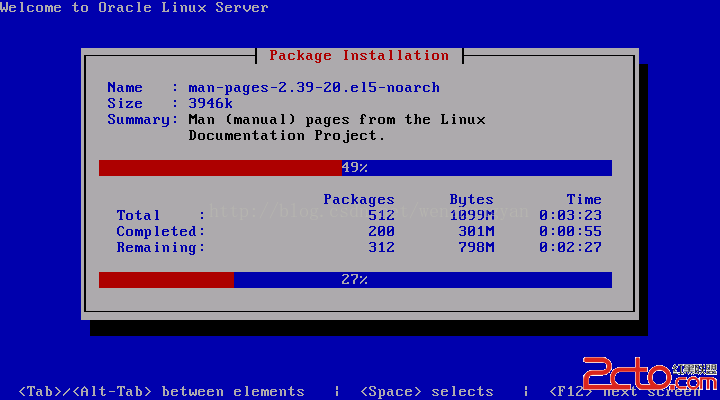The width and height of the screenshot is (720, 400).
Task: Click total bytes value 1099M
Action: (472, 215)
